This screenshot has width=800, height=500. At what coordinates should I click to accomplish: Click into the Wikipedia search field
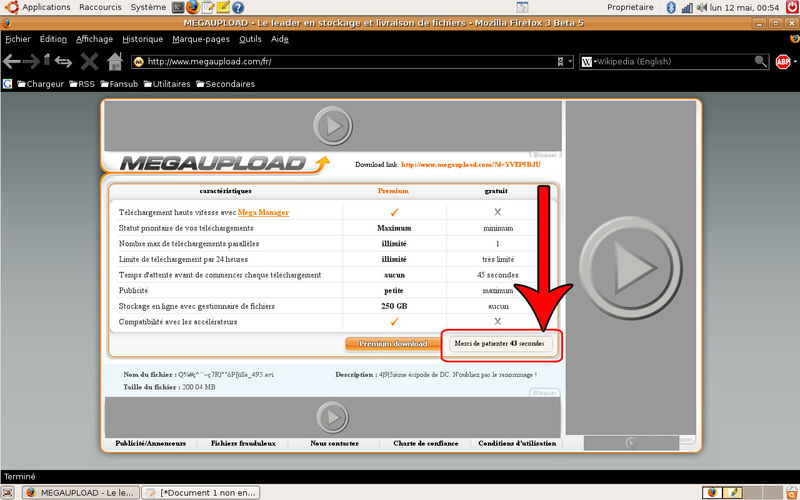pos(676,62)
